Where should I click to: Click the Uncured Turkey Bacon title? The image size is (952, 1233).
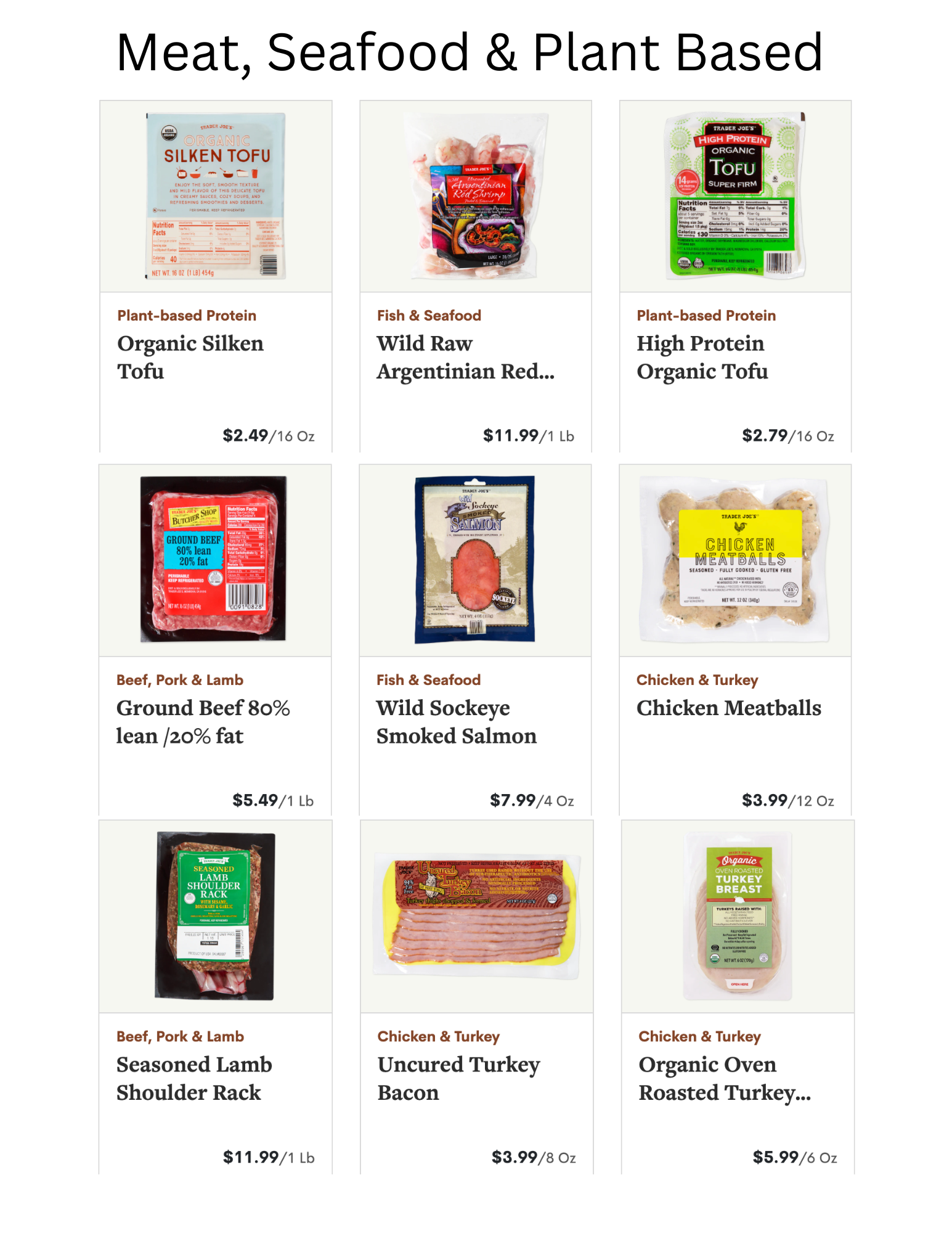[x=458, y=1078]
